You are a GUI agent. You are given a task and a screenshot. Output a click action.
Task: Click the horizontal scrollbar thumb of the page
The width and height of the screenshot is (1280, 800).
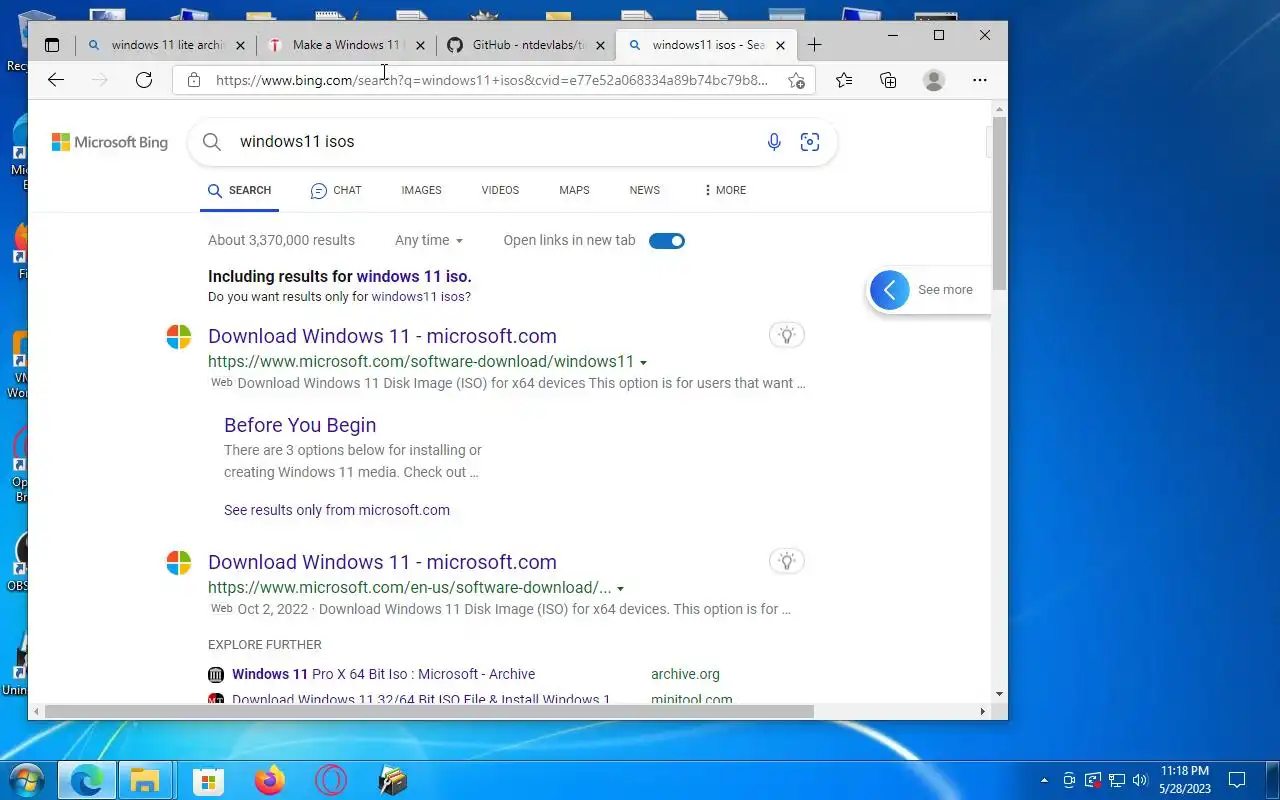click(428, 712)
